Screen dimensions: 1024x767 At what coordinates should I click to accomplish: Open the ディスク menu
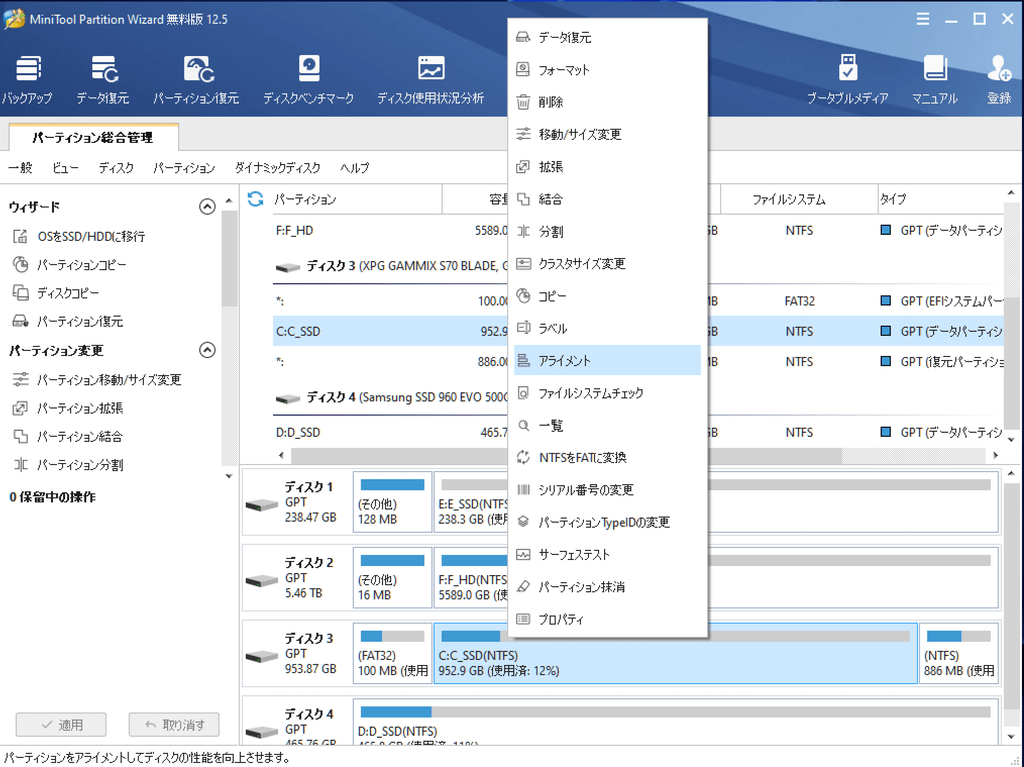(x=116, y=168)
